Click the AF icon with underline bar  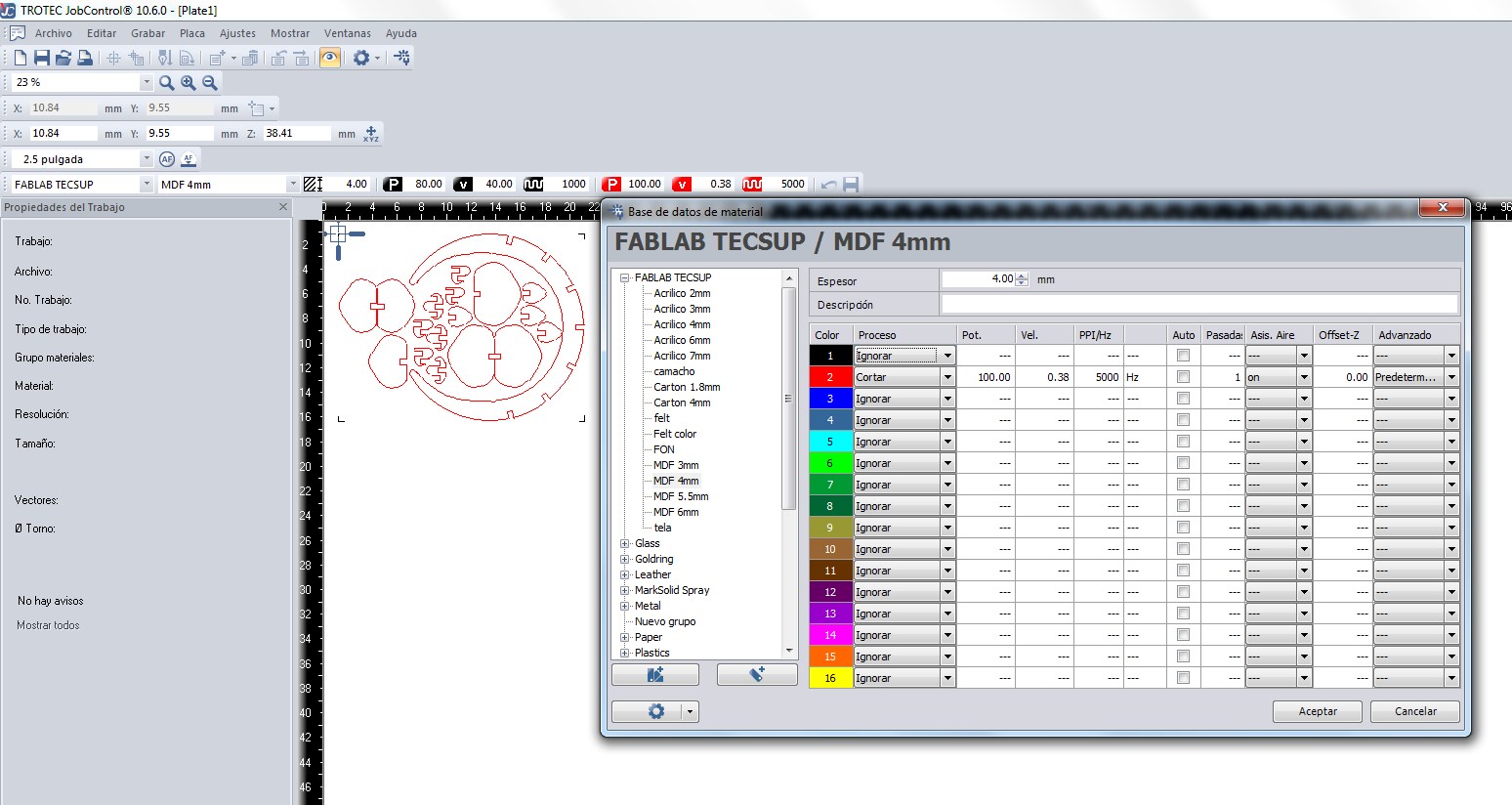tap(189, 159)
